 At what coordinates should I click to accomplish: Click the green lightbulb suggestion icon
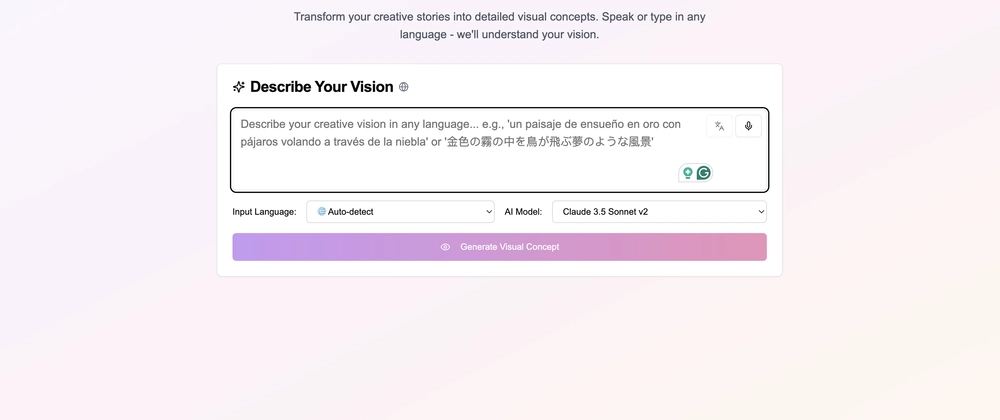[x=688, y=173]
